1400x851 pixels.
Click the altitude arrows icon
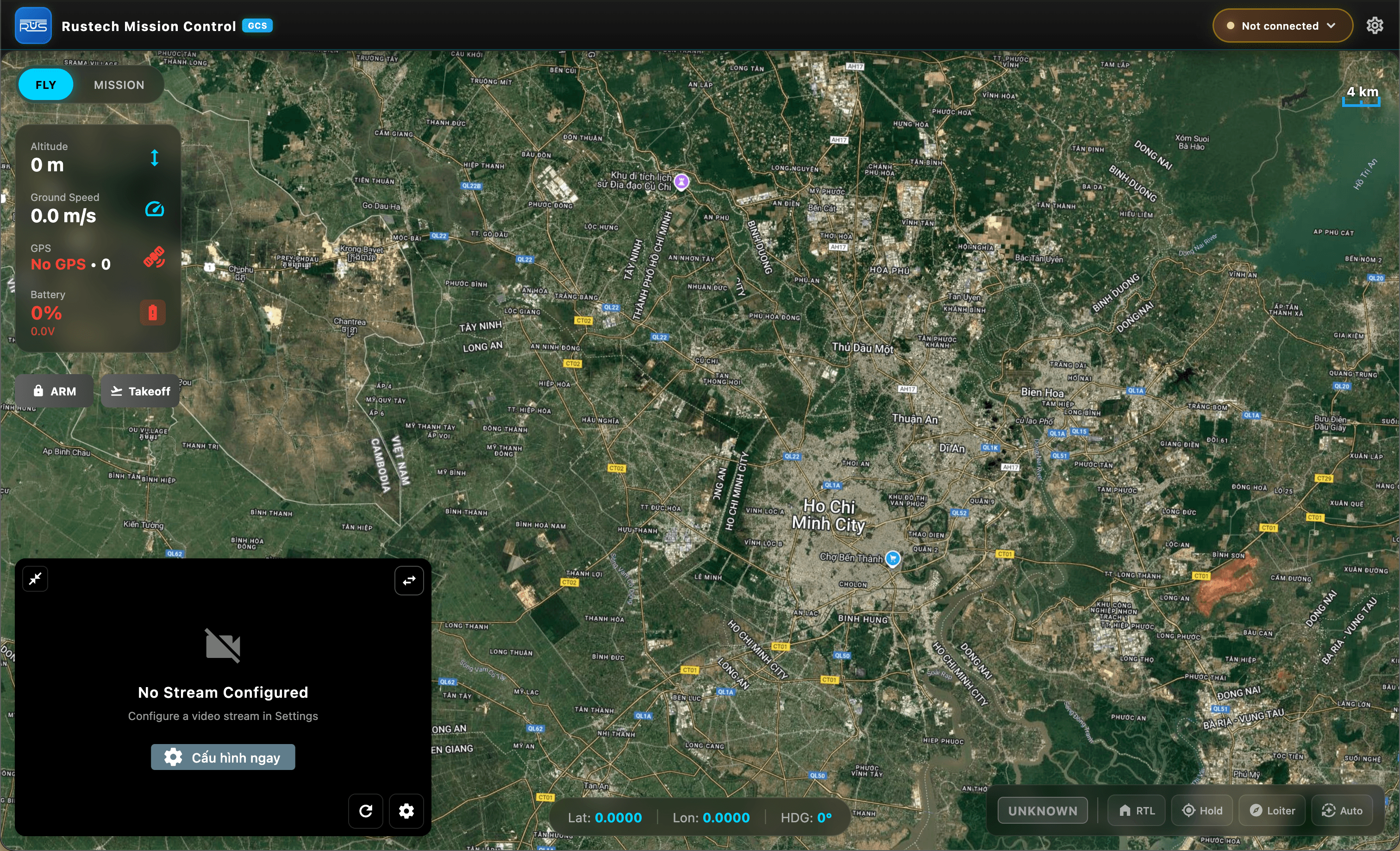(155, 157)
